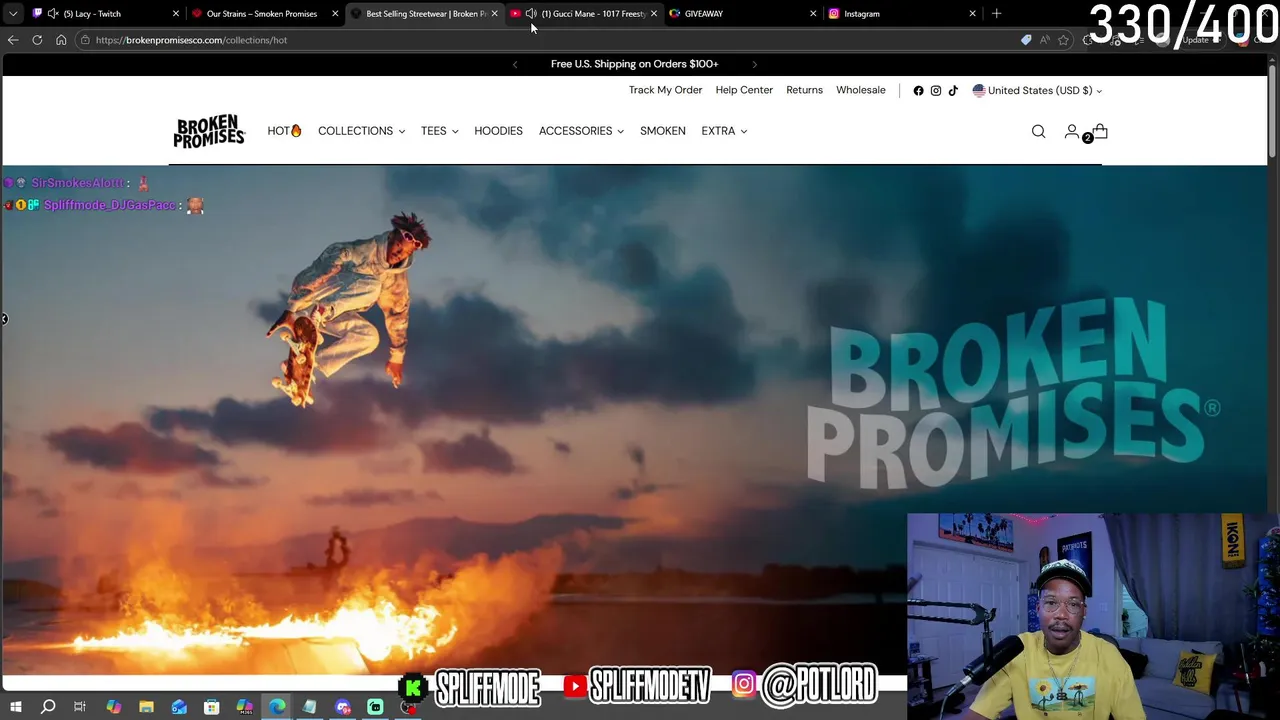Switch to the Lacy - Twitch tab
This screenshot has width=1280, height=720.
pyautogui.click(x=105, y=14)
